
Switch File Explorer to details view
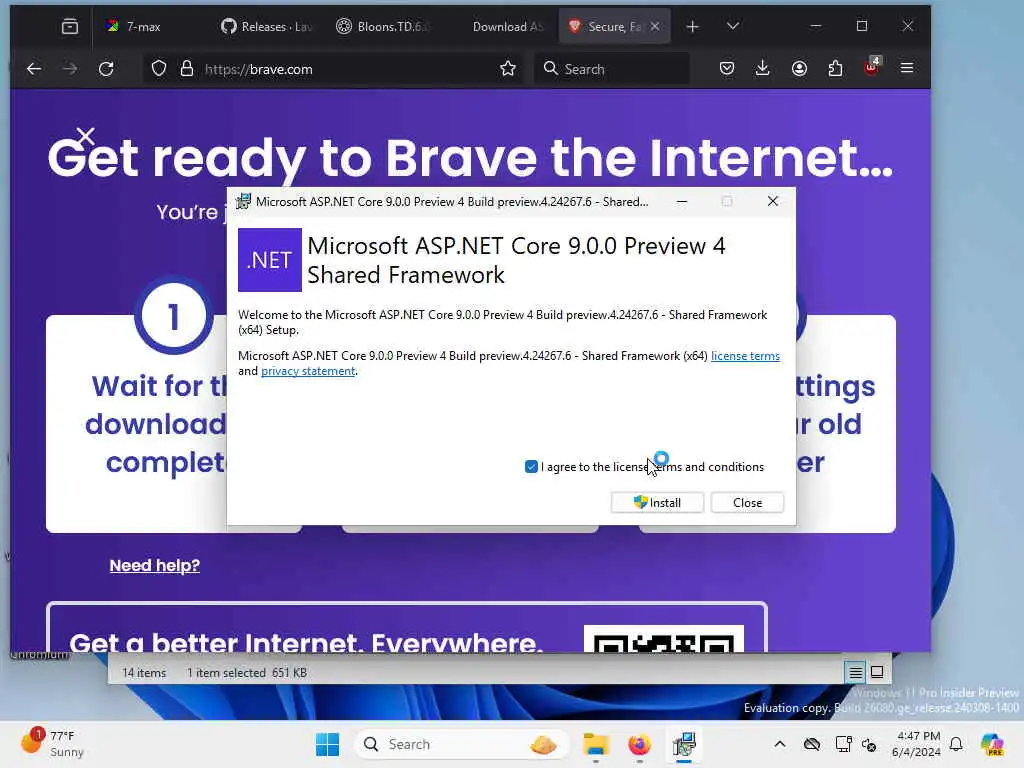coord(856,672)
